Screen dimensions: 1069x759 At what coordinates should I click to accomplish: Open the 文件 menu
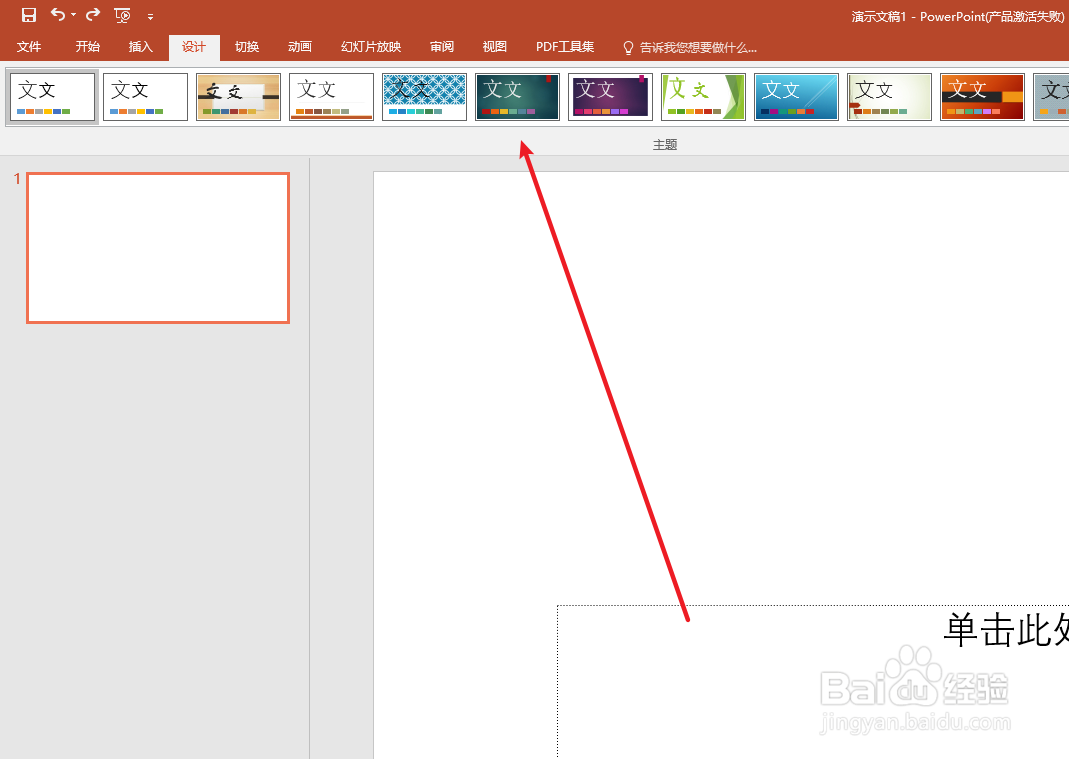click(x=29, y=46)
